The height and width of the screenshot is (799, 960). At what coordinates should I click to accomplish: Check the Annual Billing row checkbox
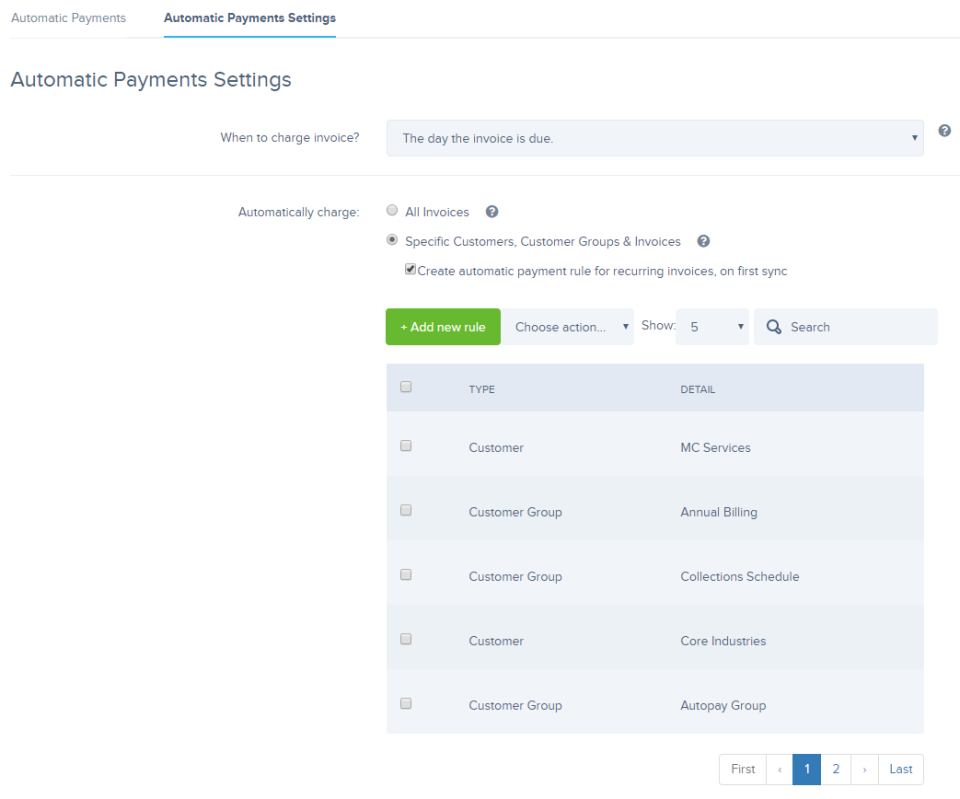(x=406, y=510)
